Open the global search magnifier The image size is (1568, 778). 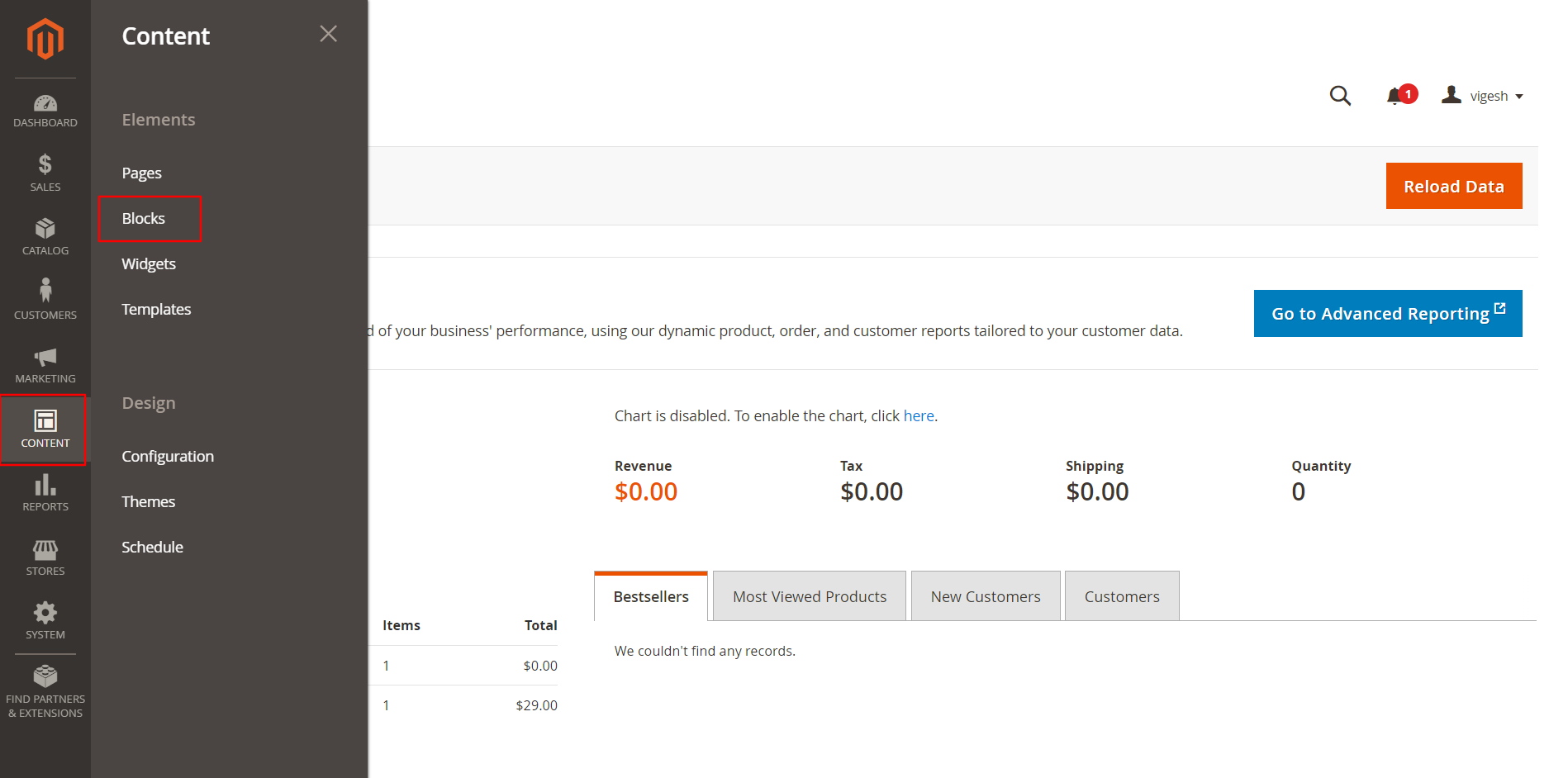click(x=1341, y=96)
